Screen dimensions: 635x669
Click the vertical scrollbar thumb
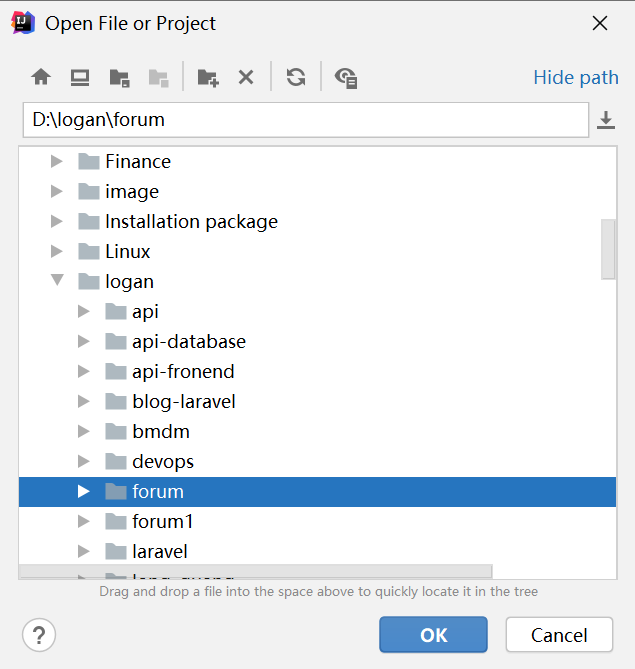point(608,249)
